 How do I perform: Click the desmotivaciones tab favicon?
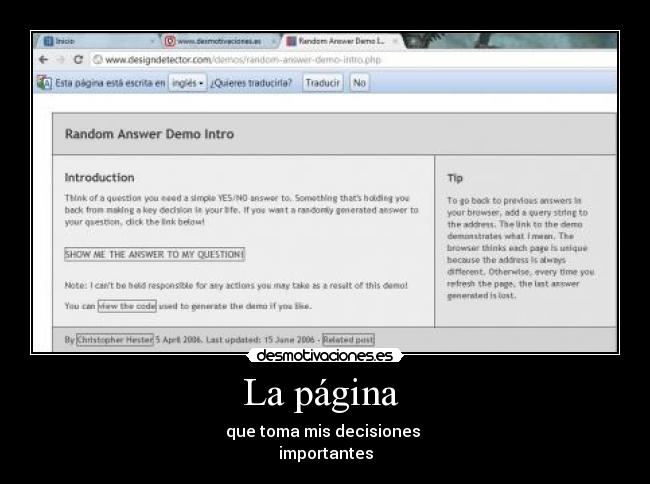(x=170, y=41)
